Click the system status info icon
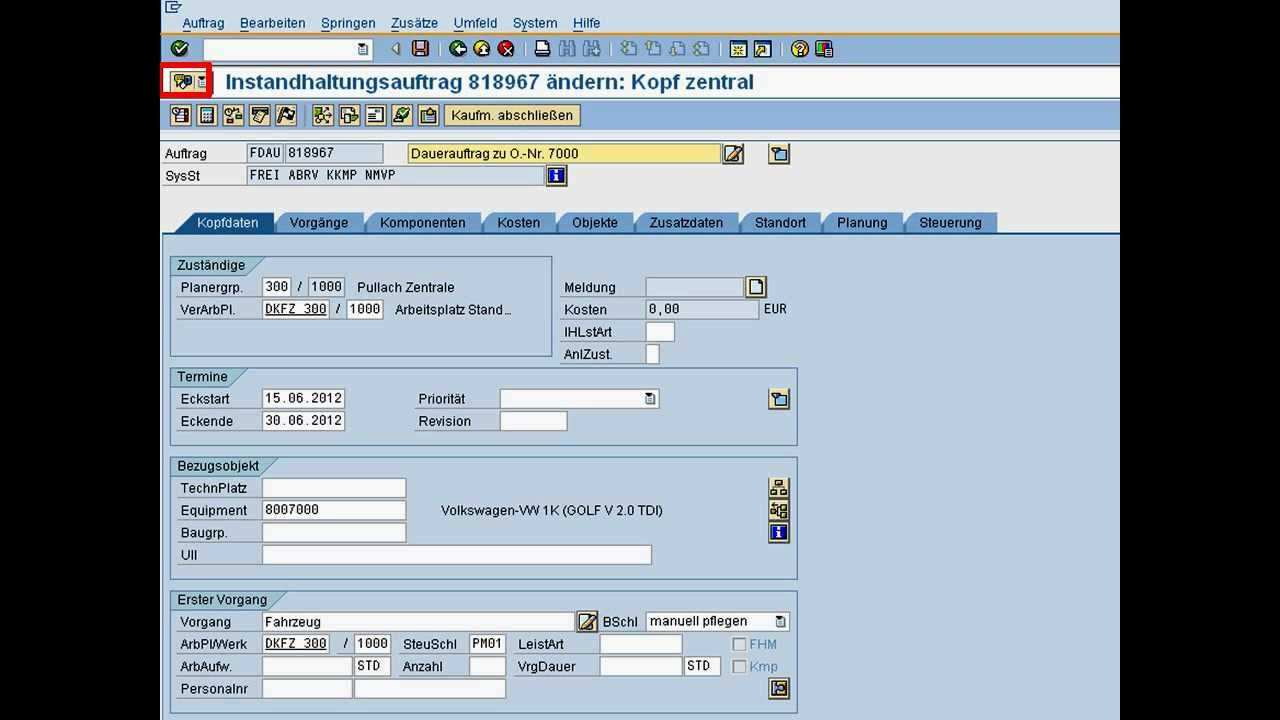This screenshot has height=720, width=1280. pyautogui.click(x=556, y=176)
